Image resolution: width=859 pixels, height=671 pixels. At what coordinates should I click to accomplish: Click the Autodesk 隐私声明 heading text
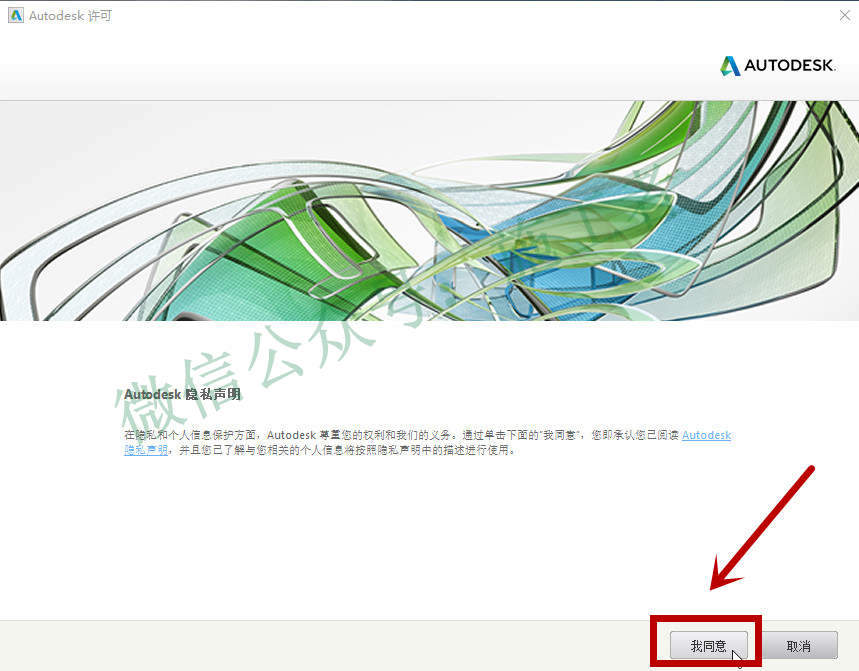(182, 394)
